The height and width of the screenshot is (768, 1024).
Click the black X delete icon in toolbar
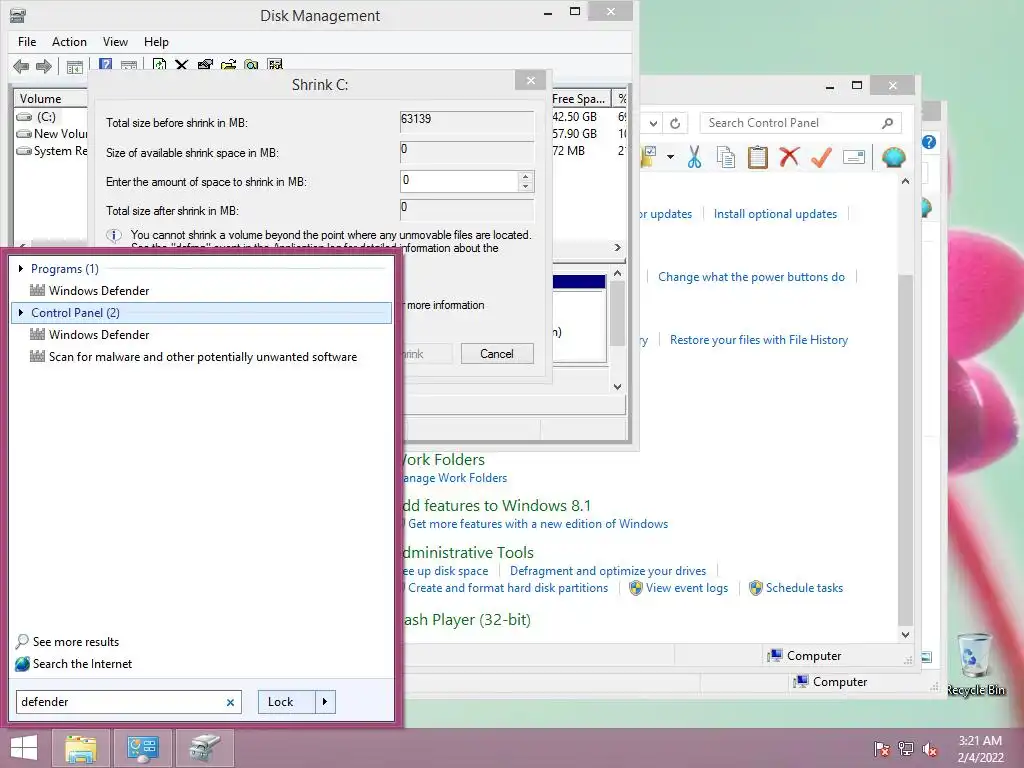pyautogui.click(x=182, y=64)
